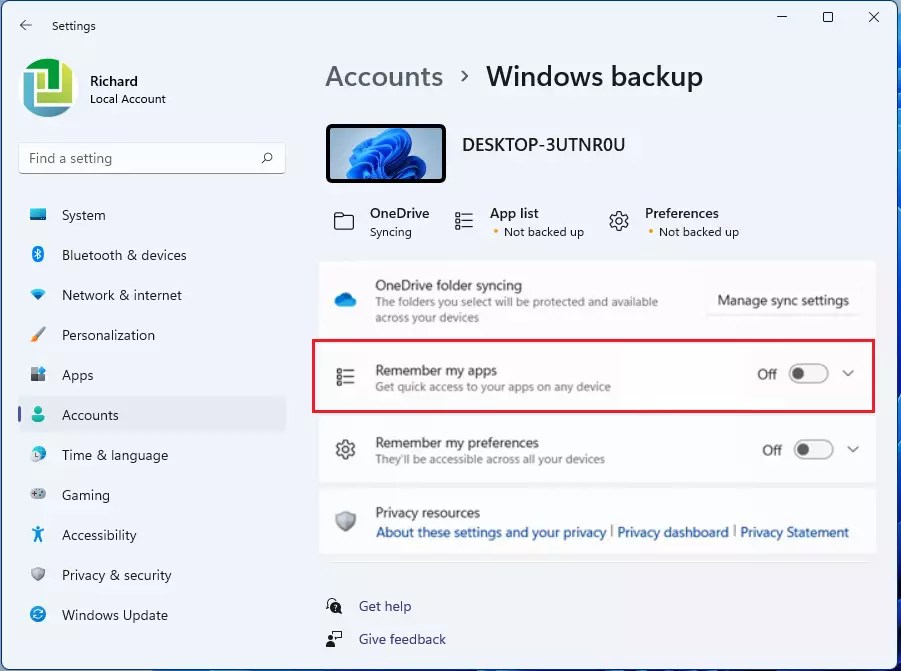Click the DESKTOP-3UTNR0U device name

click(x=543, y=145)
